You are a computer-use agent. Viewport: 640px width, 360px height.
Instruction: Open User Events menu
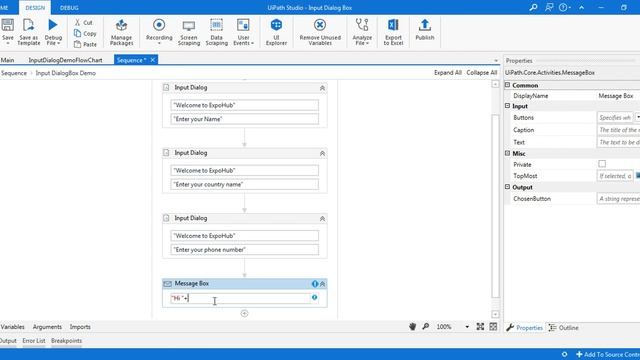(243, 32)
